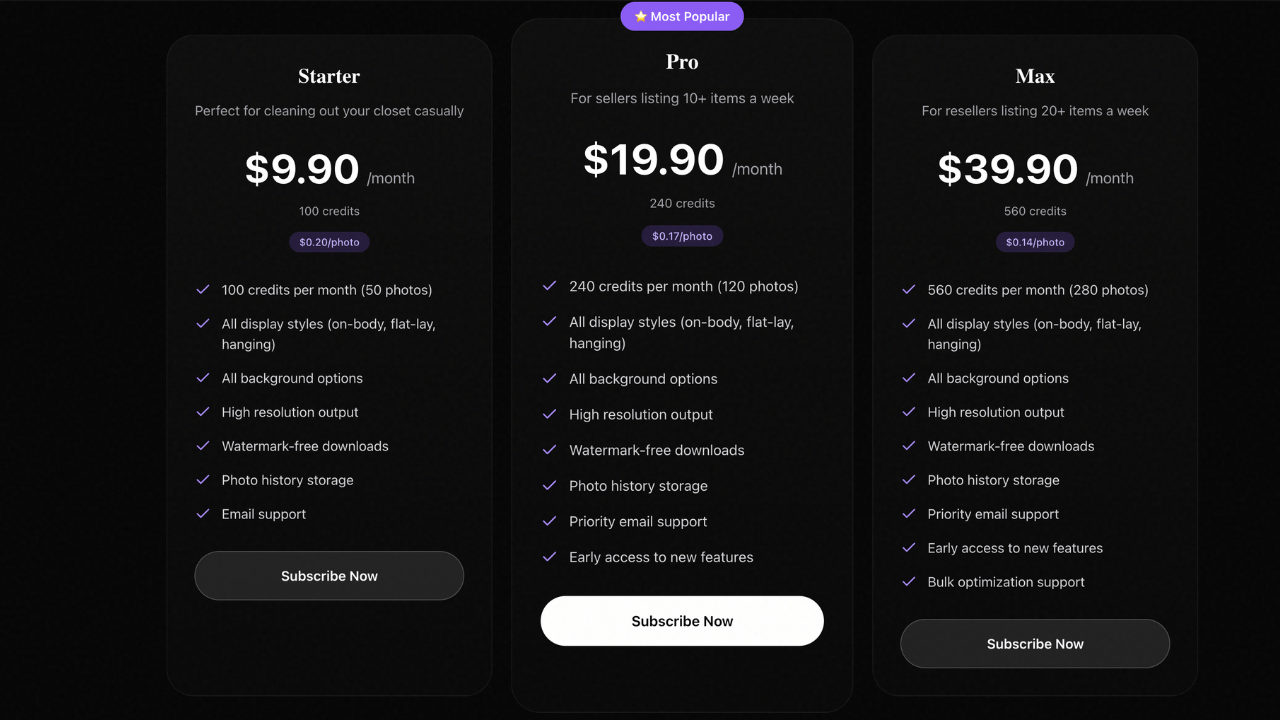The height and width of the screenshot is (720, 1280).
Task: Click the checkmark beside 100 credits per month
Action: click(204, 290)
